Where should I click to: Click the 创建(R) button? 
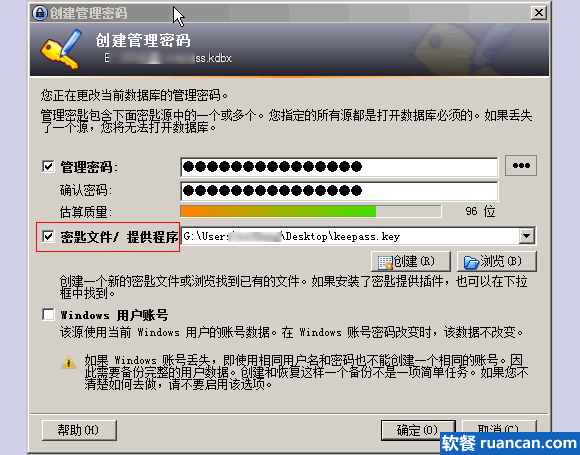tap(411, 262)
